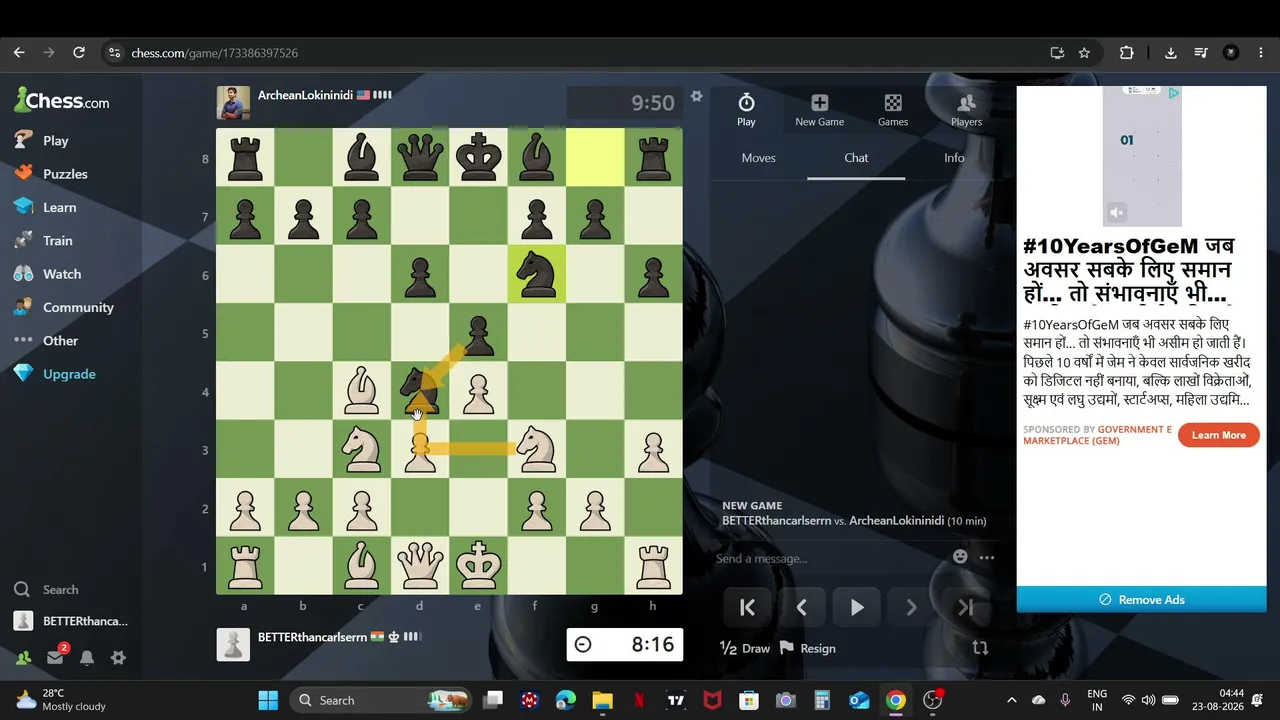Image resolution: width=1280 pixels, height=720 pixels.
Task: Click the Upgrade diamond link
Action: tap(55, 374)
